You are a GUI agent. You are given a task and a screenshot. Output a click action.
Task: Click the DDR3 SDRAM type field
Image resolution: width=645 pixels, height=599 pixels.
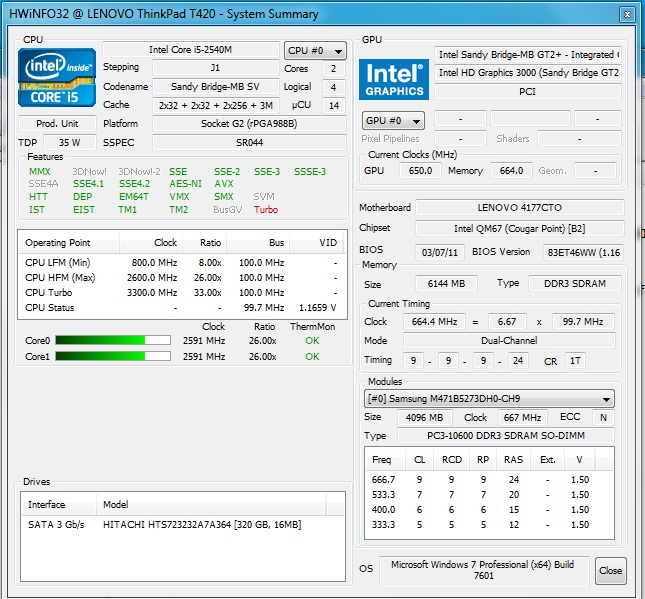pos(575,283)
